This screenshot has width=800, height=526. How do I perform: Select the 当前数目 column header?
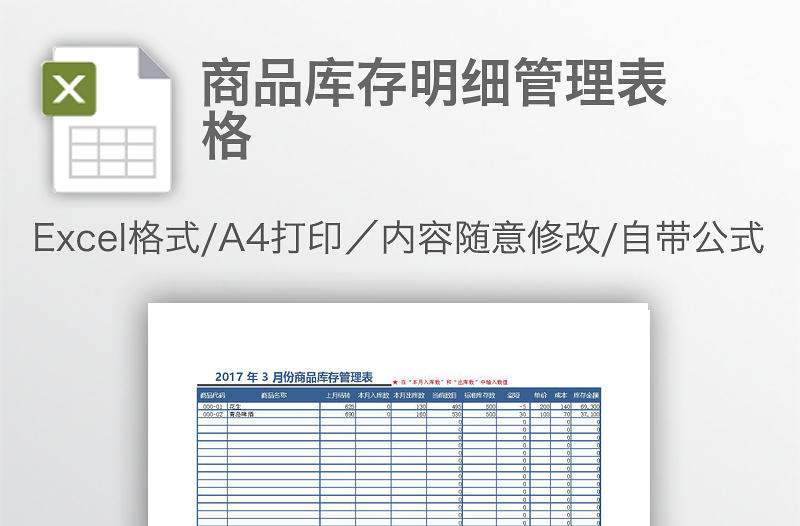(444, 395)
